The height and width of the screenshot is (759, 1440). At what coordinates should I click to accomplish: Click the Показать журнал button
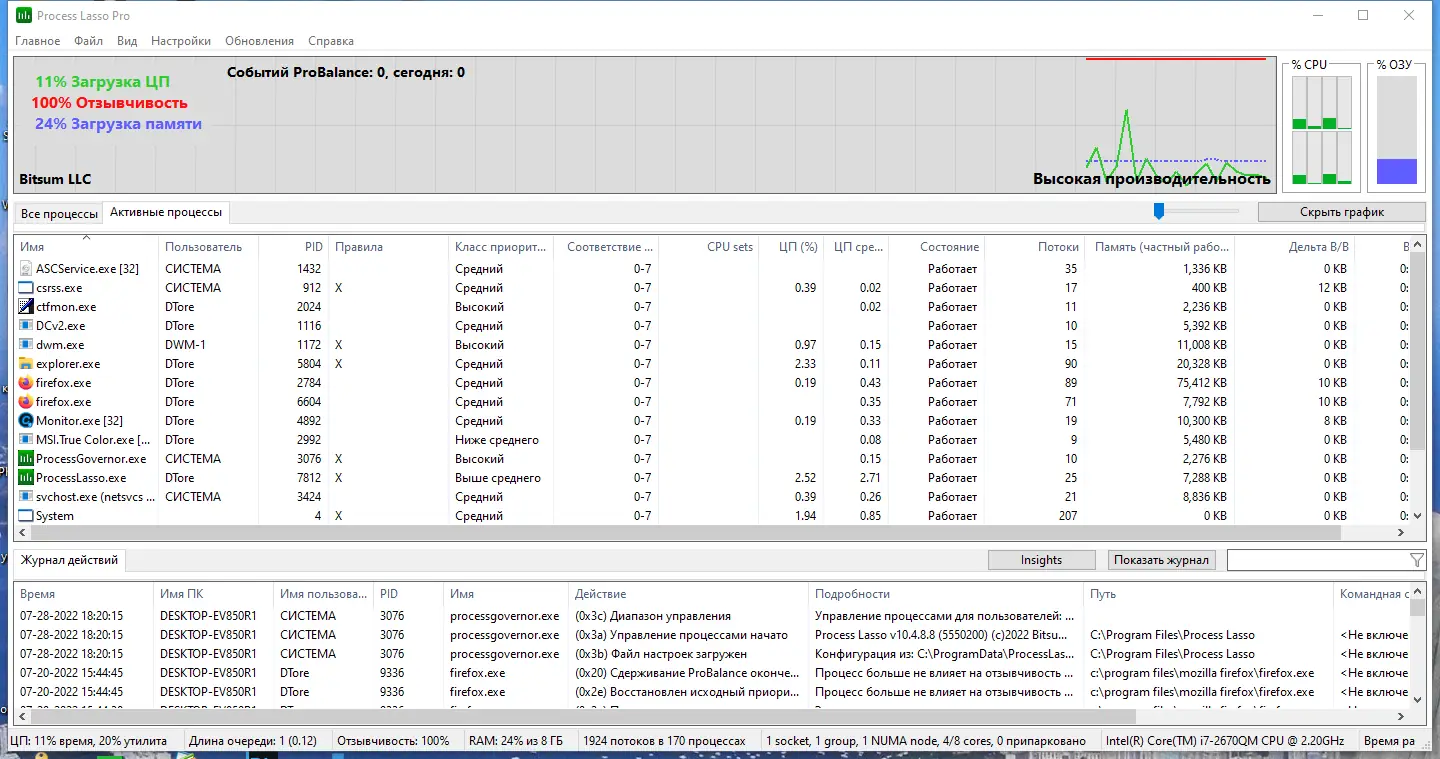point(1162,560)
